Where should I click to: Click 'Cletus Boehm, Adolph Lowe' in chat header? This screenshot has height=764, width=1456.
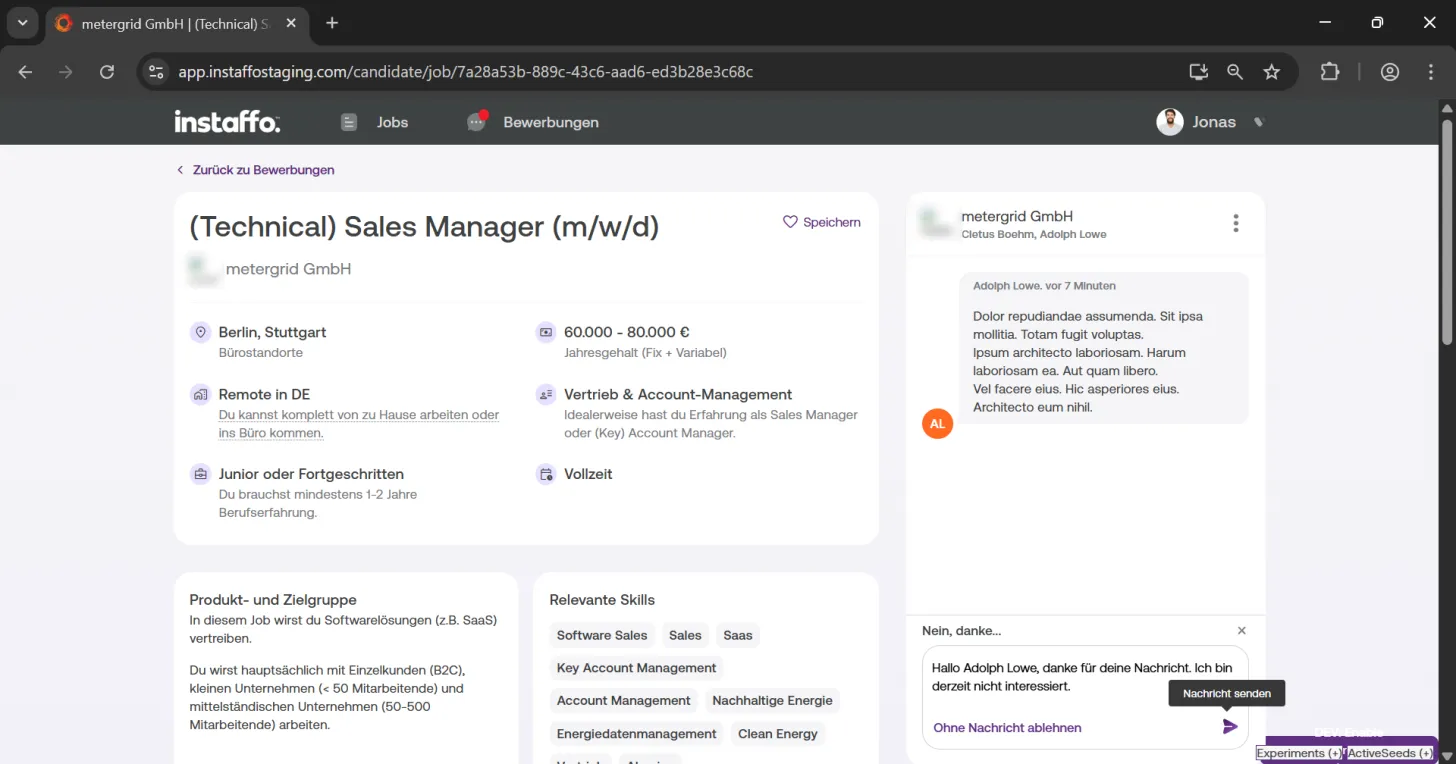tap(1034, 234)
